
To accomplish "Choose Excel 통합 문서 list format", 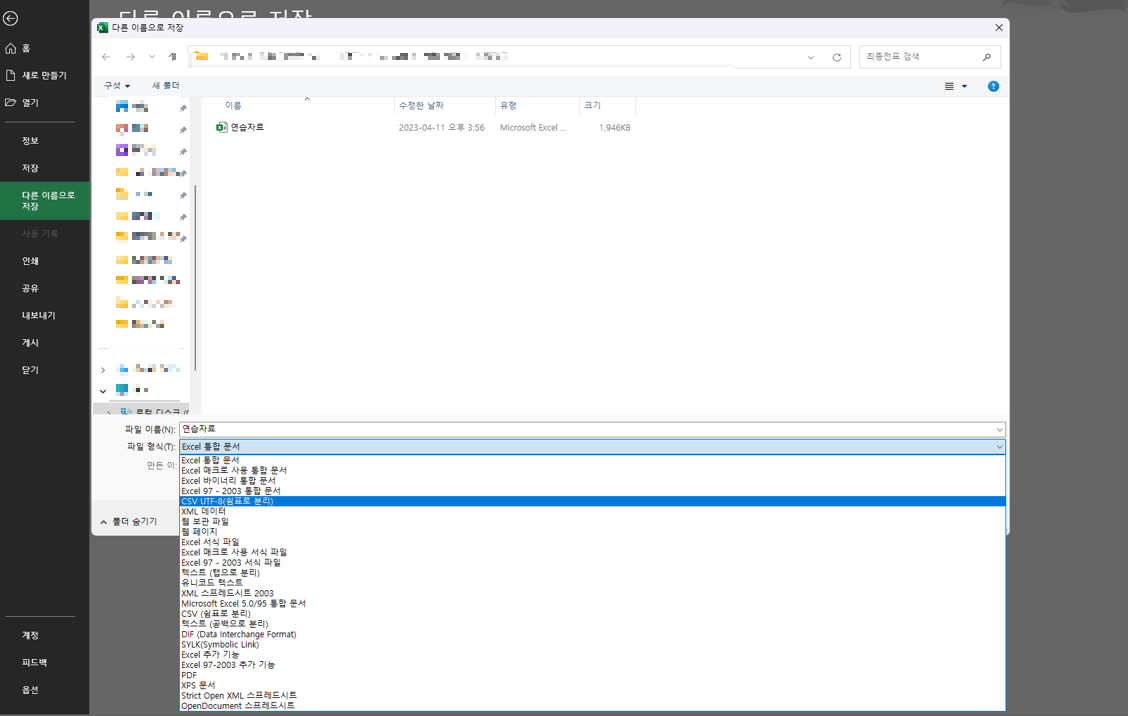I will (592, 461).
